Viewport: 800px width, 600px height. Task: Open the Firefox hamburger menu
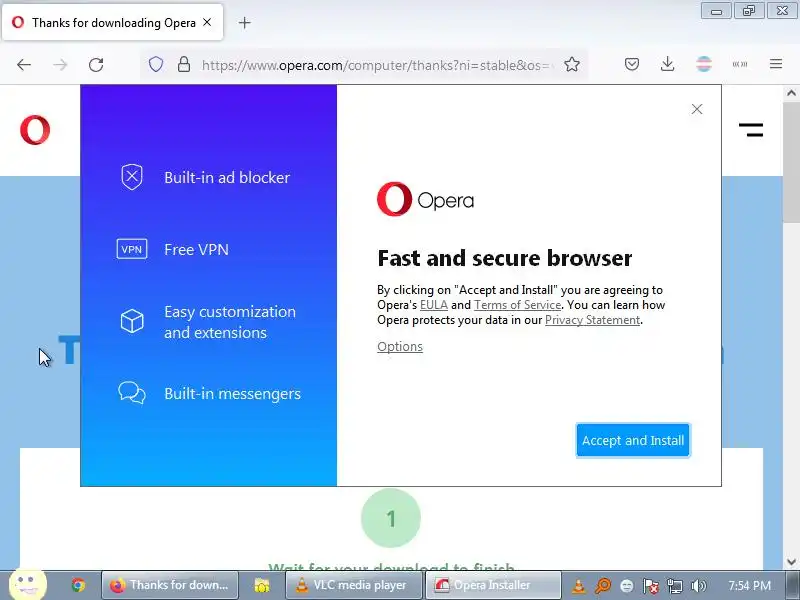pos(776,64)
